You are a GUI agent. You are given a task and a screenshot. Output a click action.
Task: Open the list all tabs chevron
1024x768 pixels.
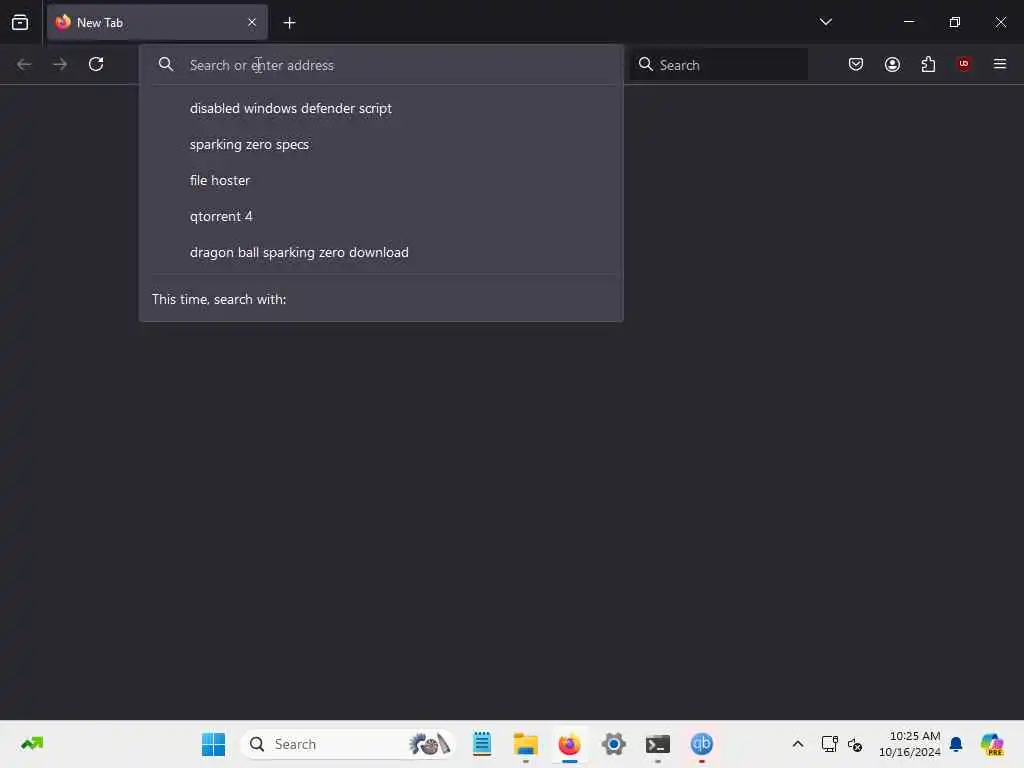pyautogui.click(x=825, y=22)
